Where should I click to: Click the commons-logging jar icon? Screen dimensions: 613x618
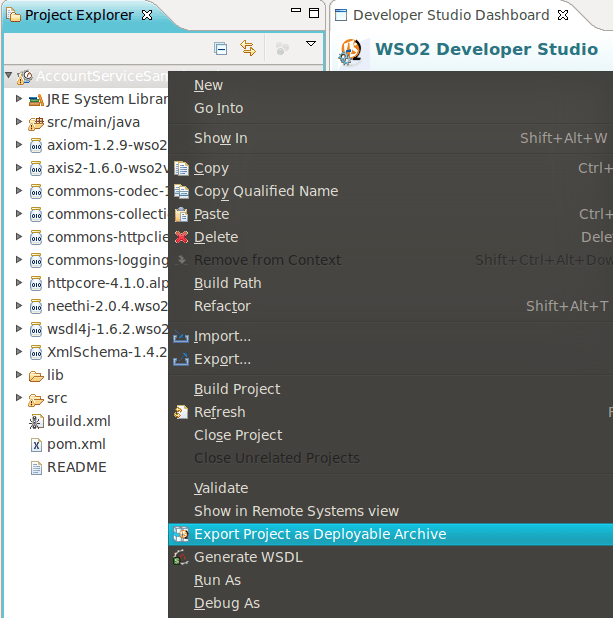point(36,261)
